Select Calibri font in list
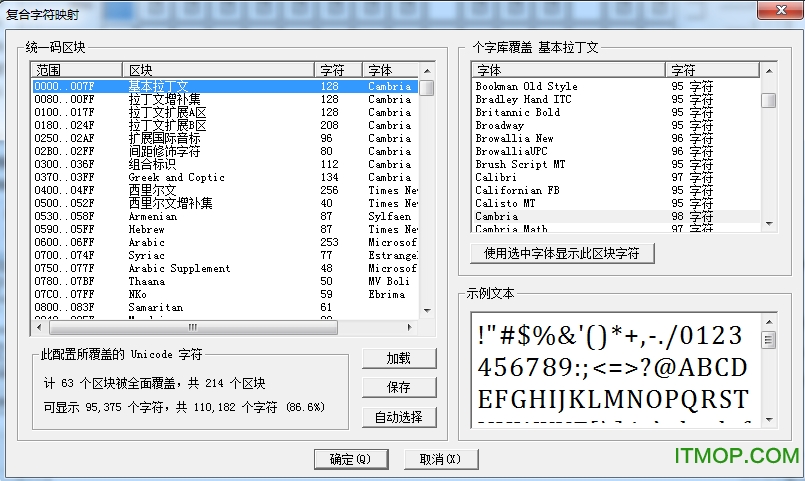805x481 pixels. pos(616,177)
